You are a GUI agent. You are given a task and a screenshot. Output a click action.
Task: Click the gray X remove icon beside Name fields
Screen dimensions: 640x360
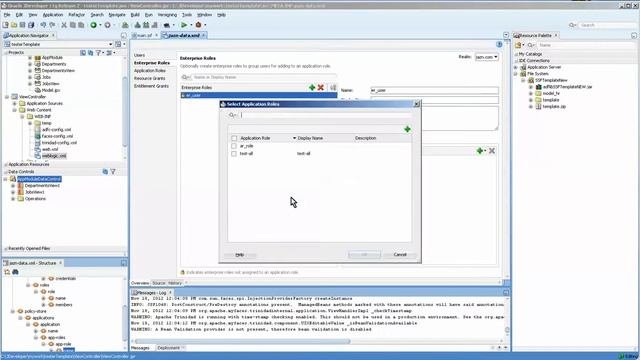492,151
